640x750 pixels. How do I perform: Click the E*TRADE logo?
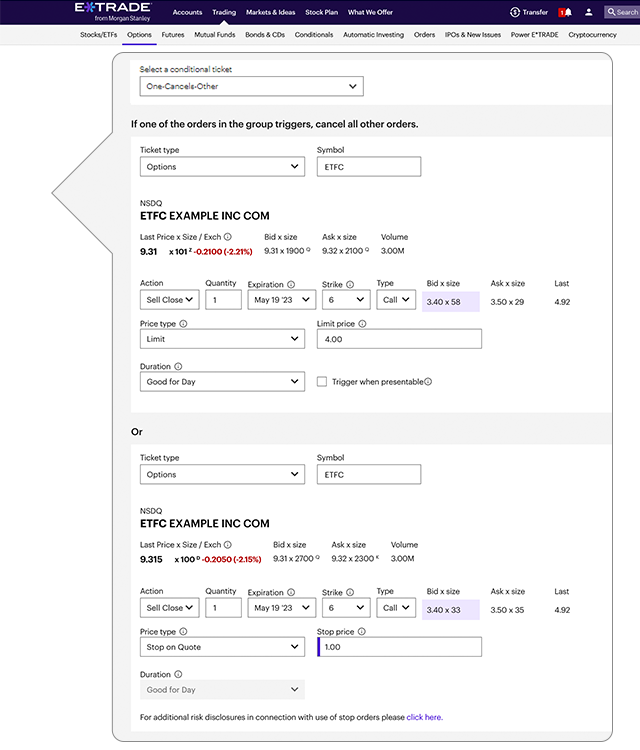coord(112,11)
